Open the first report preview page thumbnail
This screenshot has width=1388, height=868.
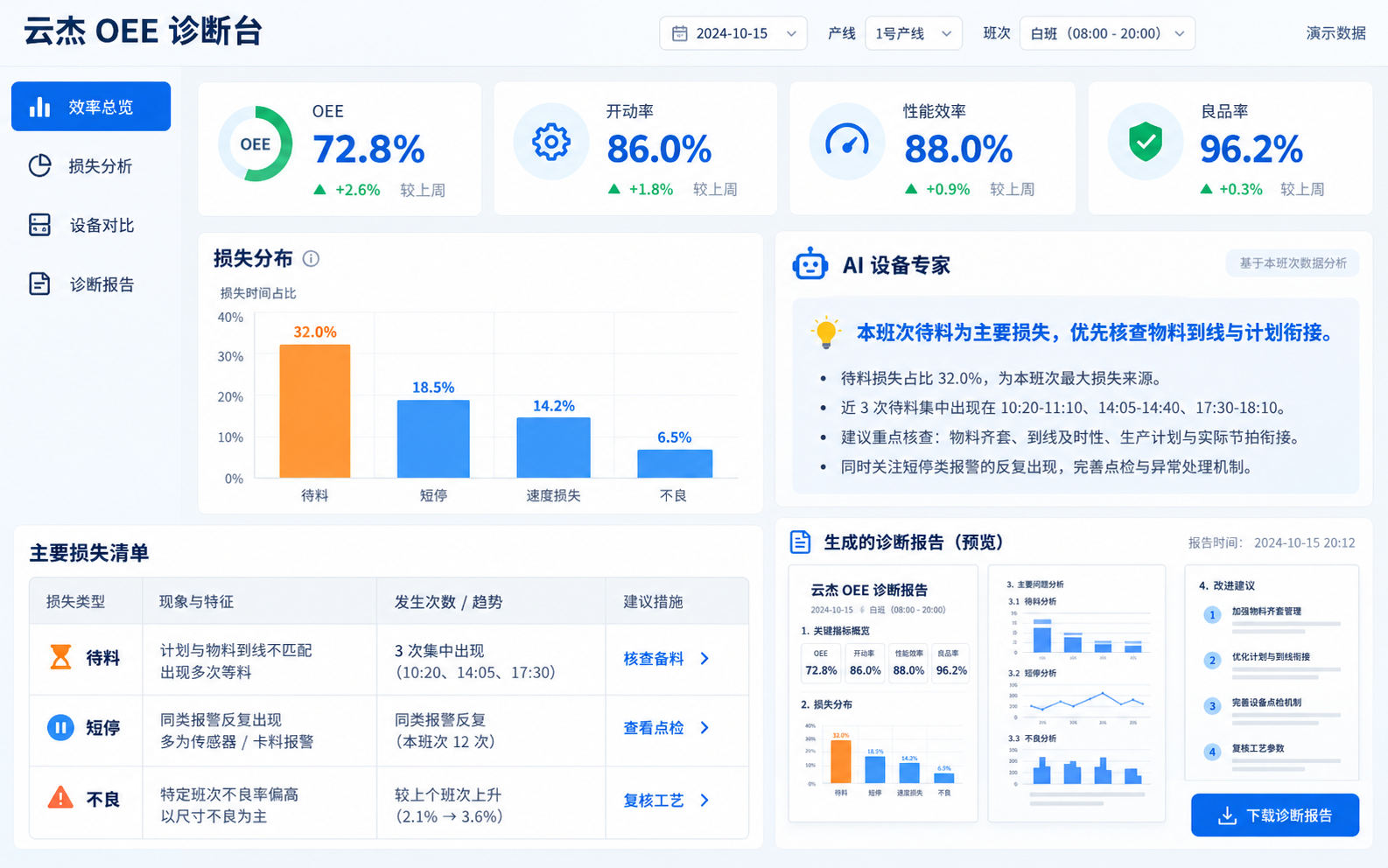coord(883,694)
